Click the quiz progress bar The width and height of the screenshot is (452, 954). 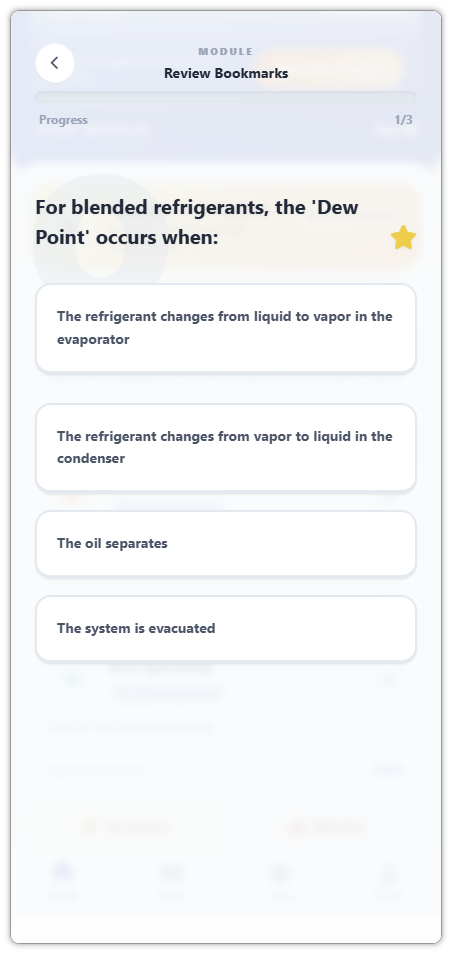(x=226, y=96)
